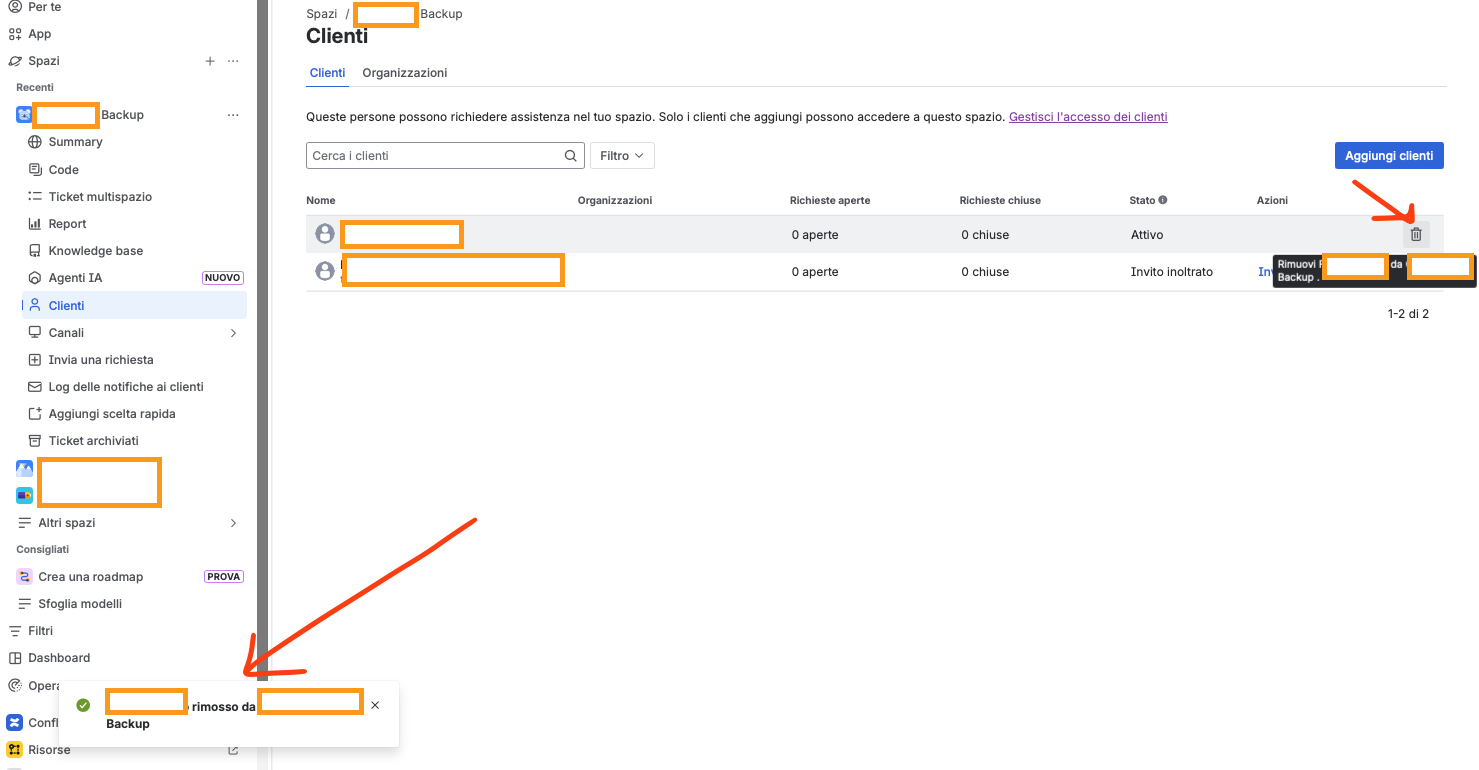Open Crea una roadmap suggestion
This screenshot has width=1479, height=770.
tap(90, 577)
